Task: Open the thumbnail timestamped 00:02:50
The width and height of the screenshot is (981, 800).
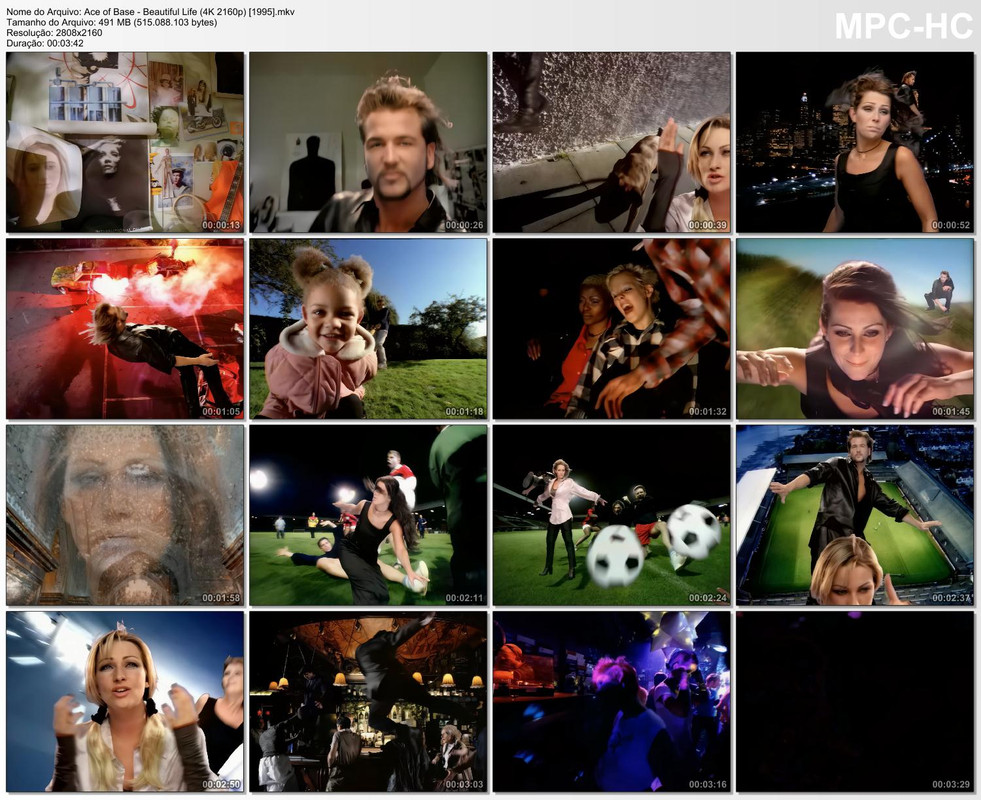Action: (x=125, y=702)
